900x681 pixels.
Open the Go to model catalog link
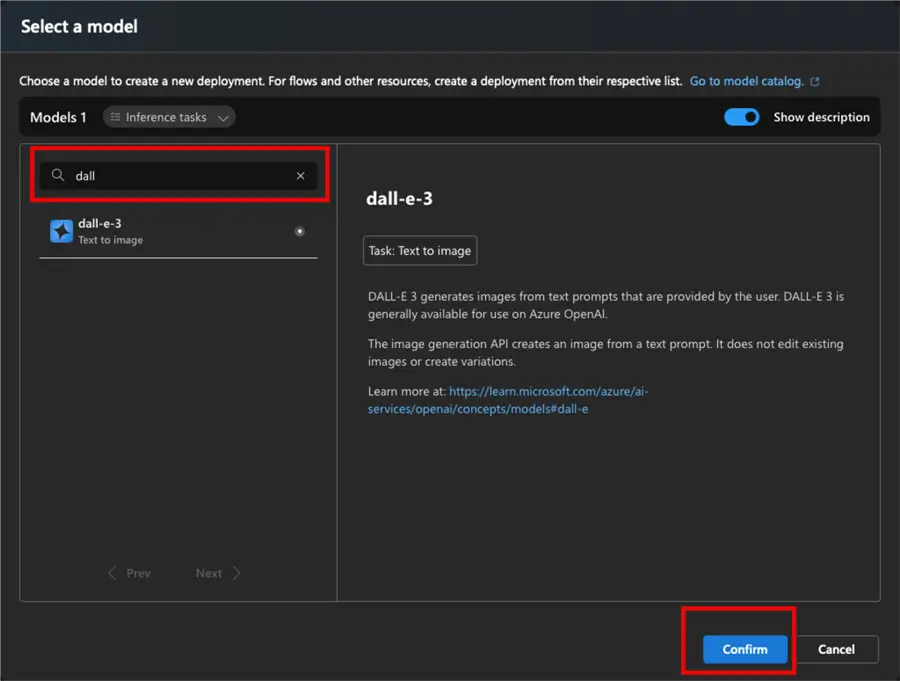point(746,81)
